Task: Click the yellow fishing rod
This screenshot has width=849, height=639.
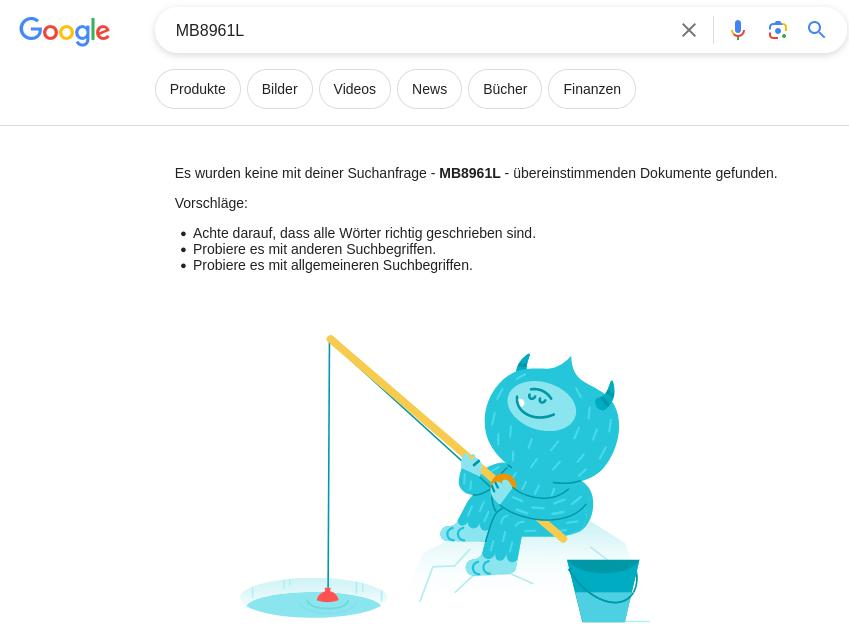Action: coord(447,439)
